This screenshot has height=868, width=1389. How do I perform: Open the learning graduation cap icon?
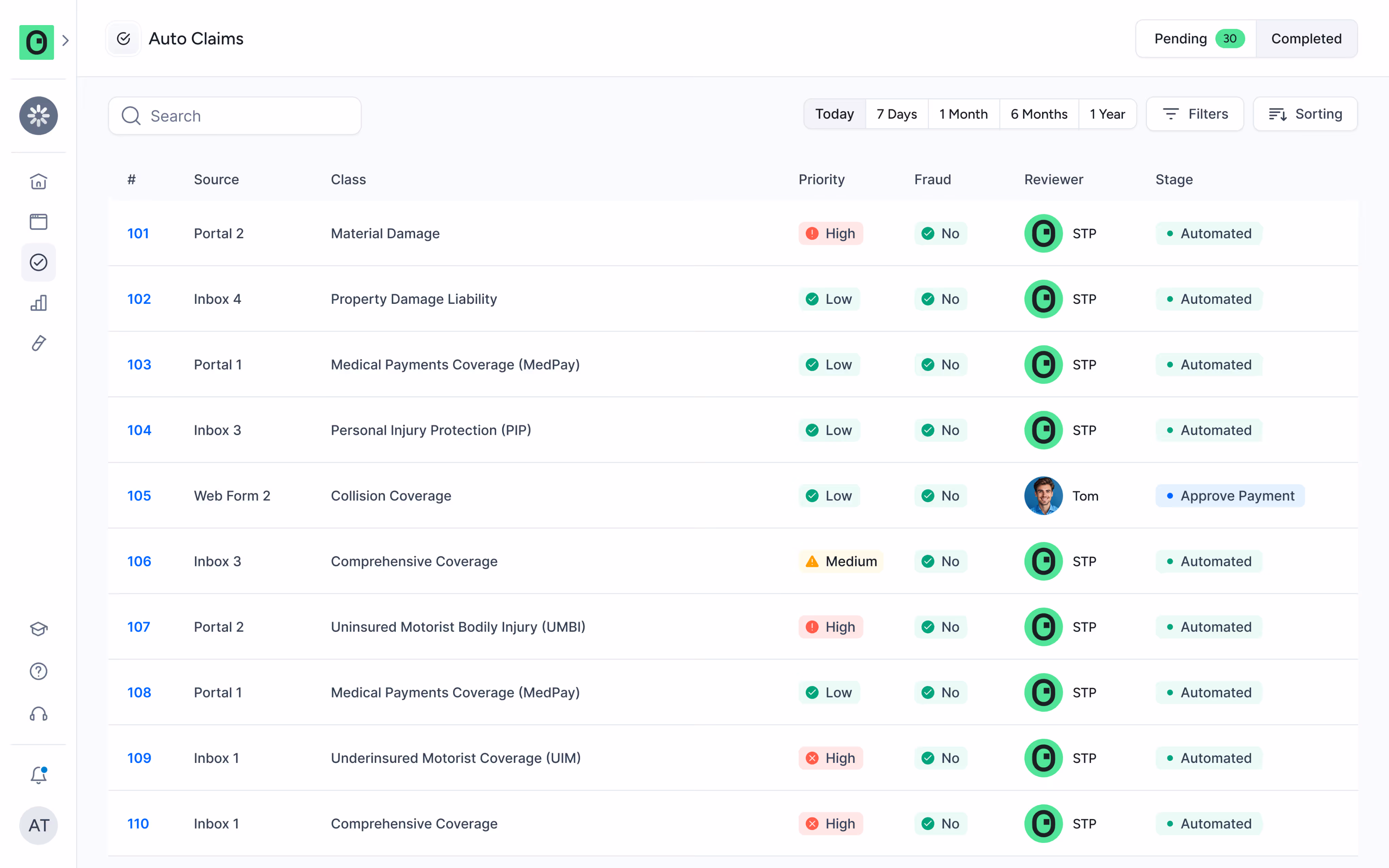(x=38, y=629)
